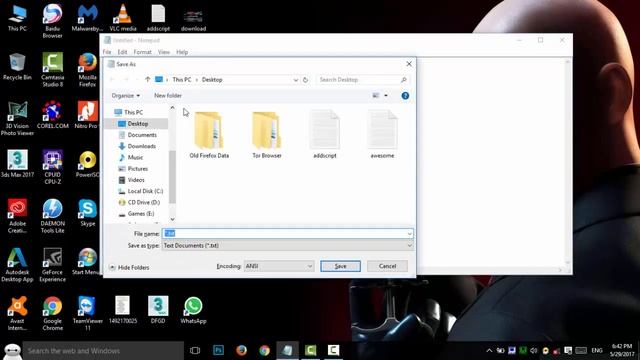Open Recycle Bin on desktop
This screenshot has width=640, height=360.
click(x=17, y=67)
